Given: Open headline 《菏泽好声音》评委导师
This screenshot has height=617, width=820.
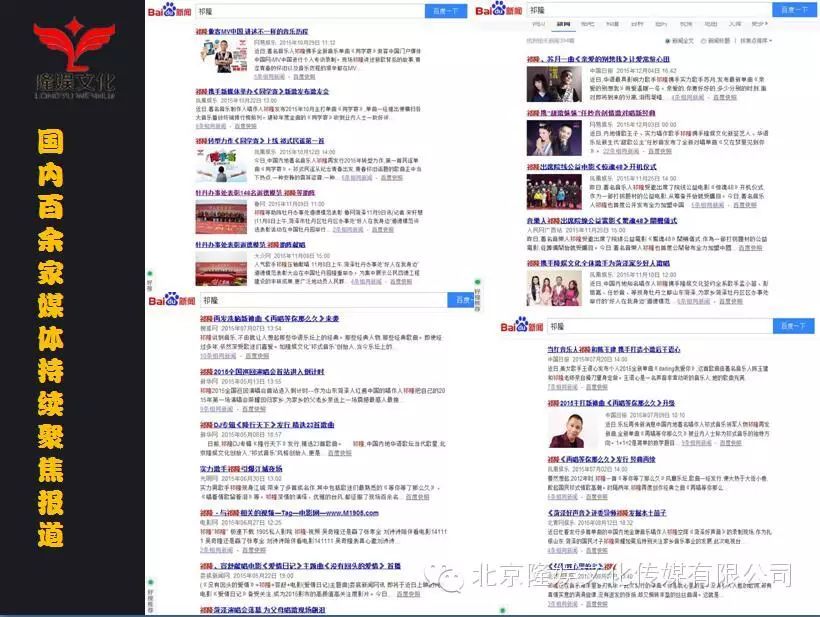Looking at the screenshot, I should pyautogui.click(x=607, y=513).
